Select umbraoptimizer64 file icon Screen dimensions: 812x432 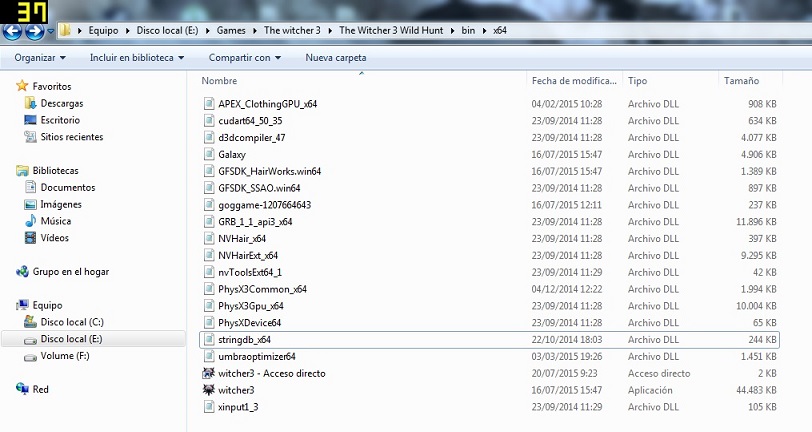pyautogui.click(x=209, y=356)
